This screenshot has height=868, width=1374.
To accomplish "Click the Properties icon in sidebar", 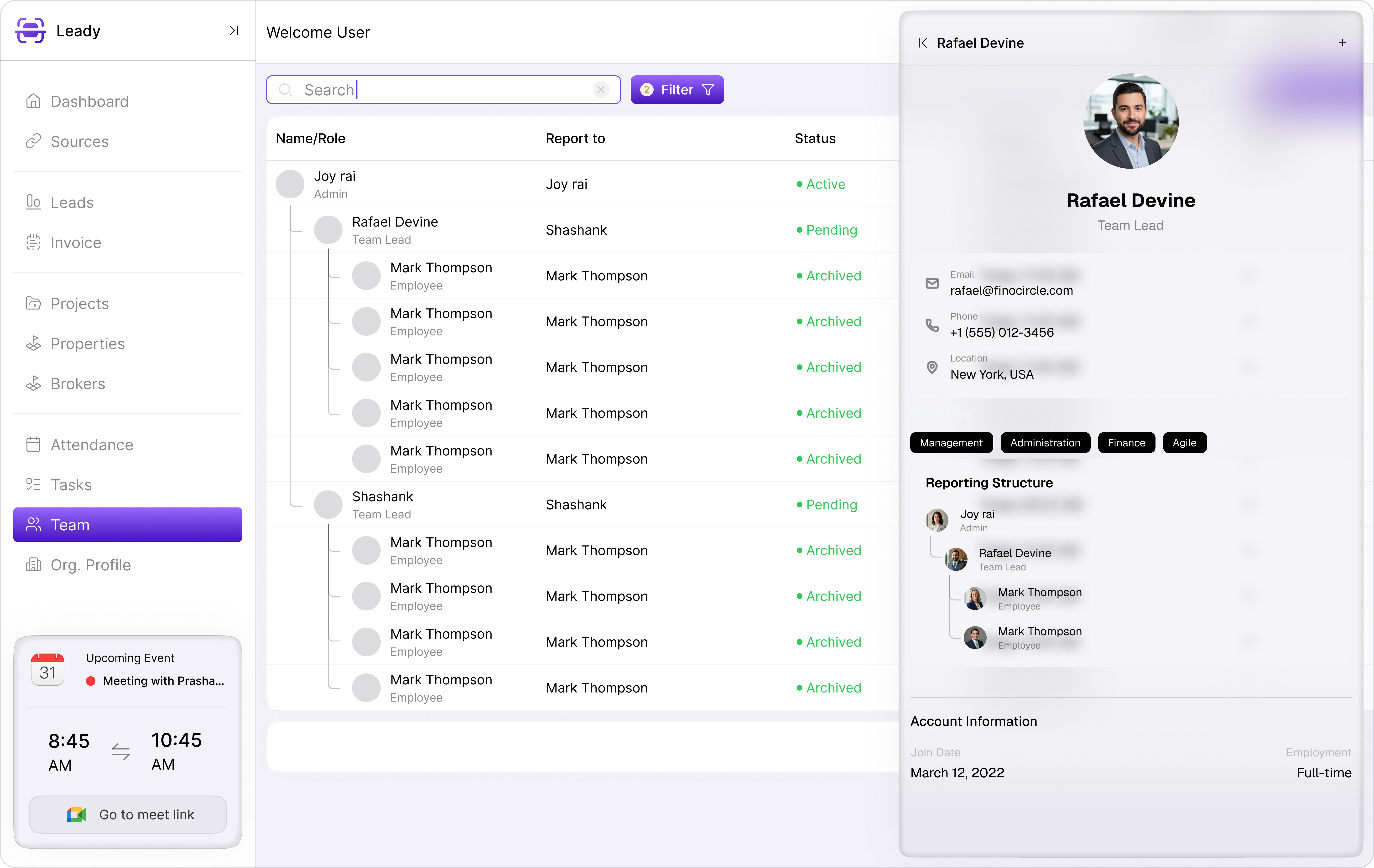I will [x=34, y=343].
